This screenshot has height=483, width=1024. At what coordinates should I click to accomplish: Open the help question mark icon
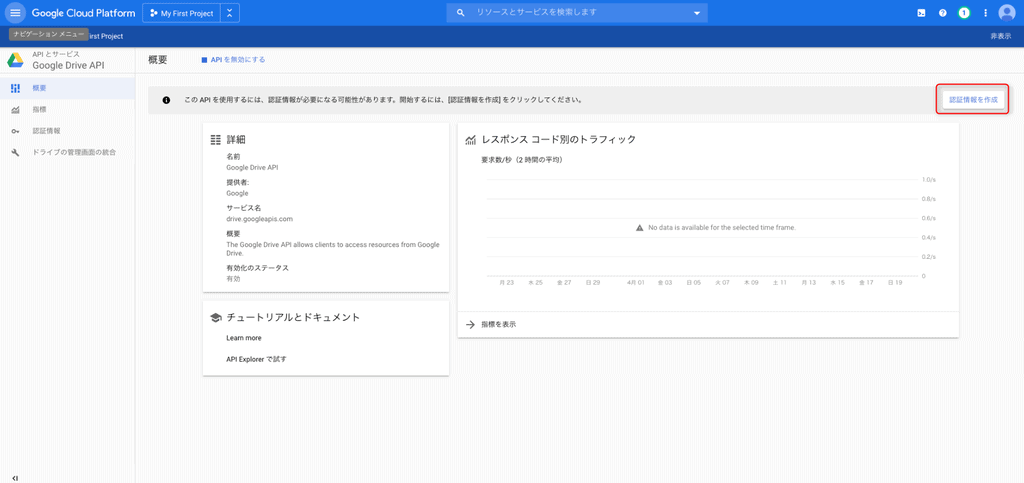942,13
